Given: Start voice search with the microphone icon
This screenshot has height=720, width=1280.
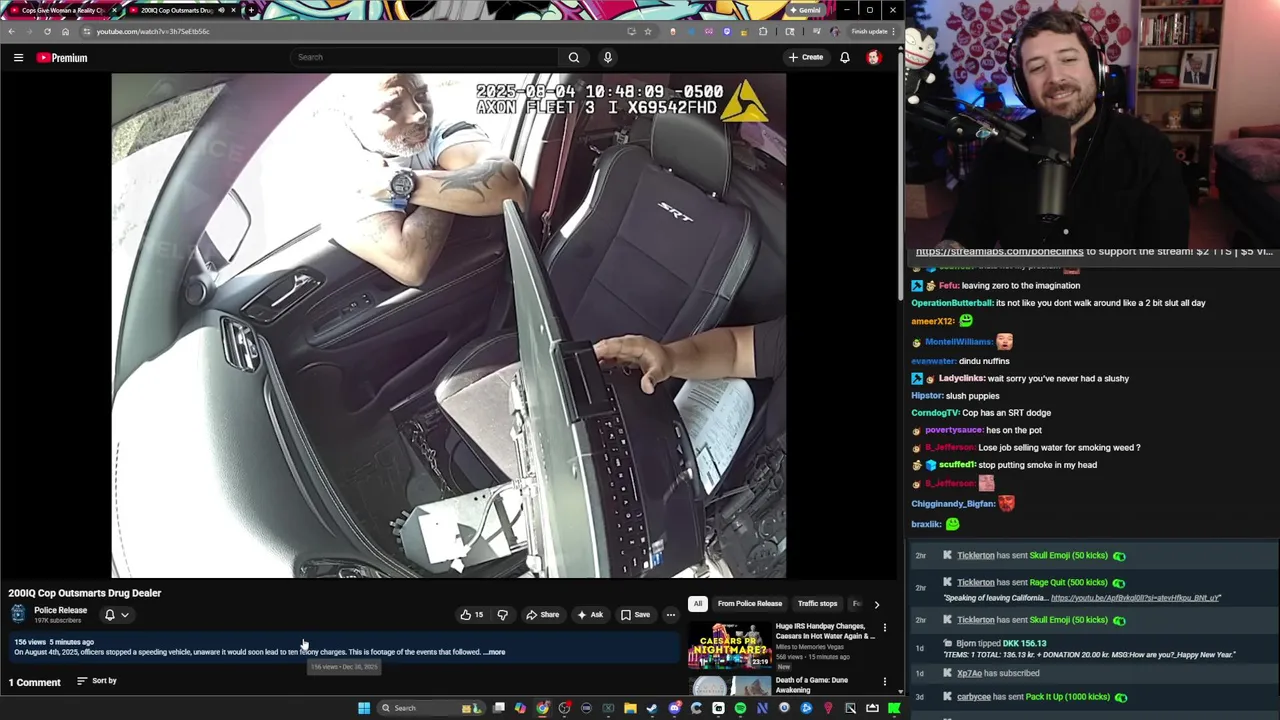Looking at the screenshot, I should pyautogui.click(x=607, y=57).
